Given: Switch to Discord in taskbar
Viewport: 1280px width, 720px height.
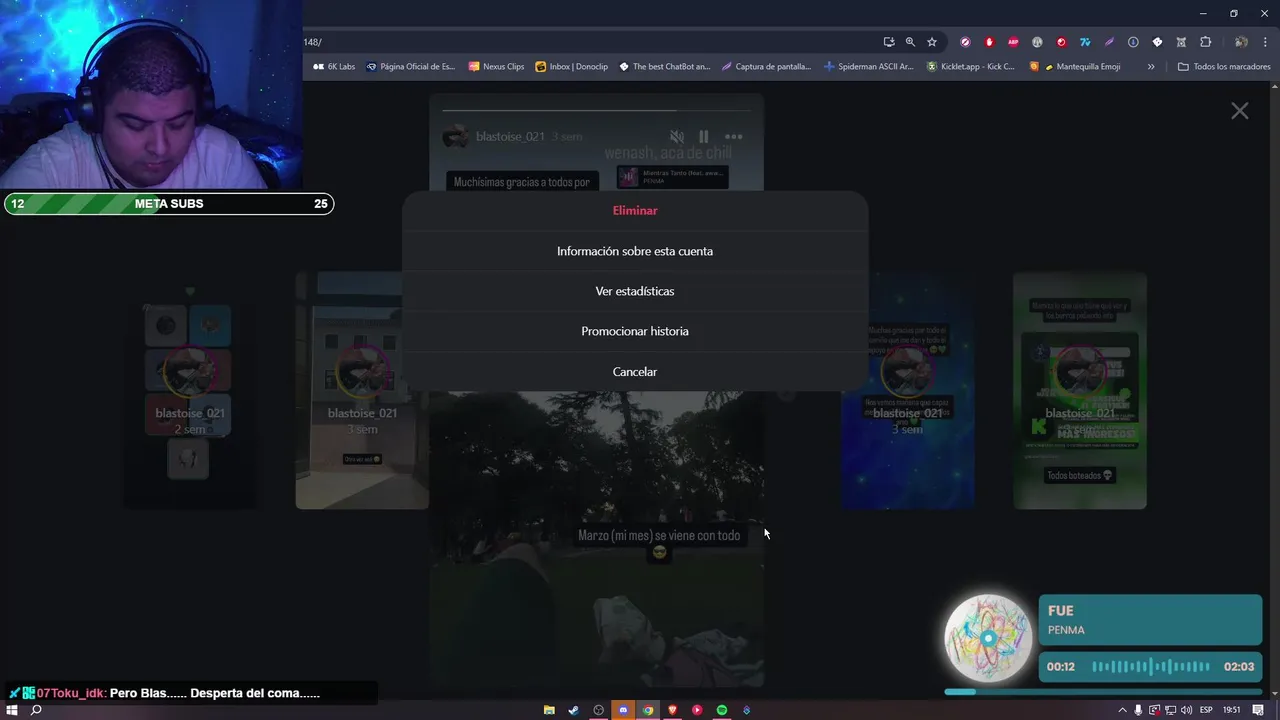Looking at the screenshot, I should [623, 710].
